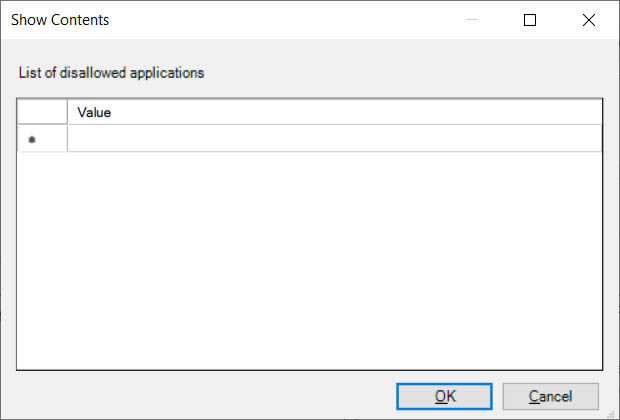The height and width of the screenshot is (420, 620).
Task: Click the new-row asterisk marker
Action: (32, 139)
